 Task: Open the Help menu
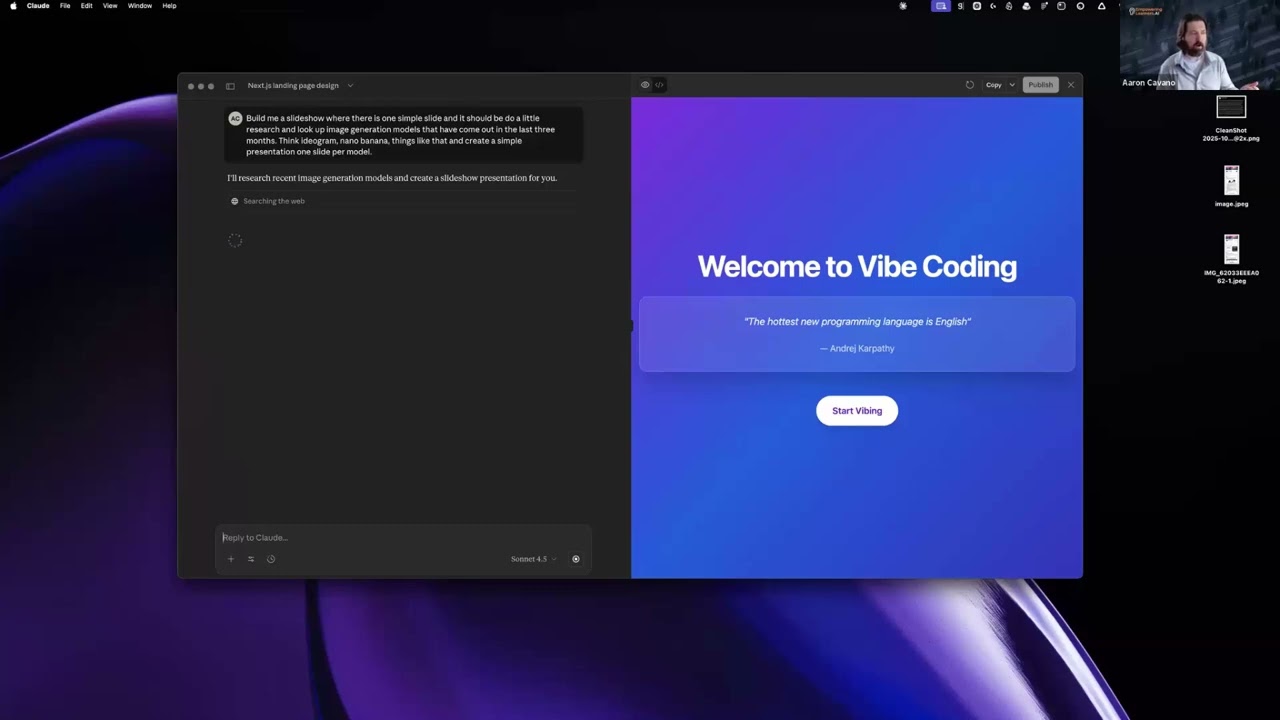coord(170,6)
